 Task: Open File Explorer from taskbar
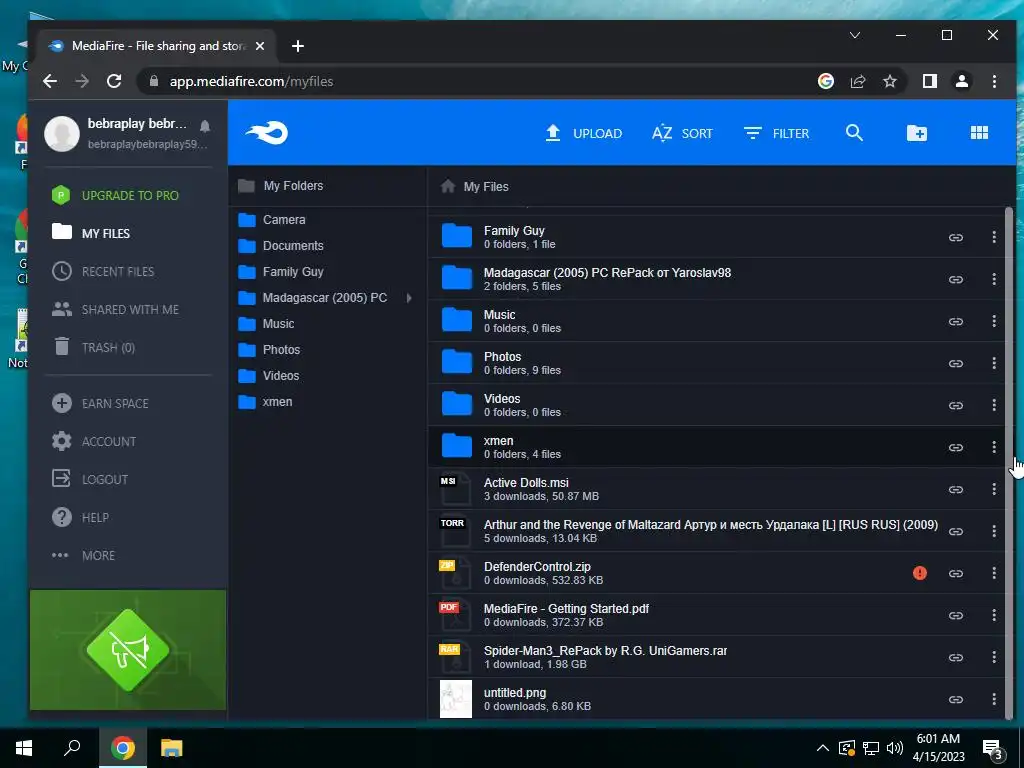click(x=171, y=747)
